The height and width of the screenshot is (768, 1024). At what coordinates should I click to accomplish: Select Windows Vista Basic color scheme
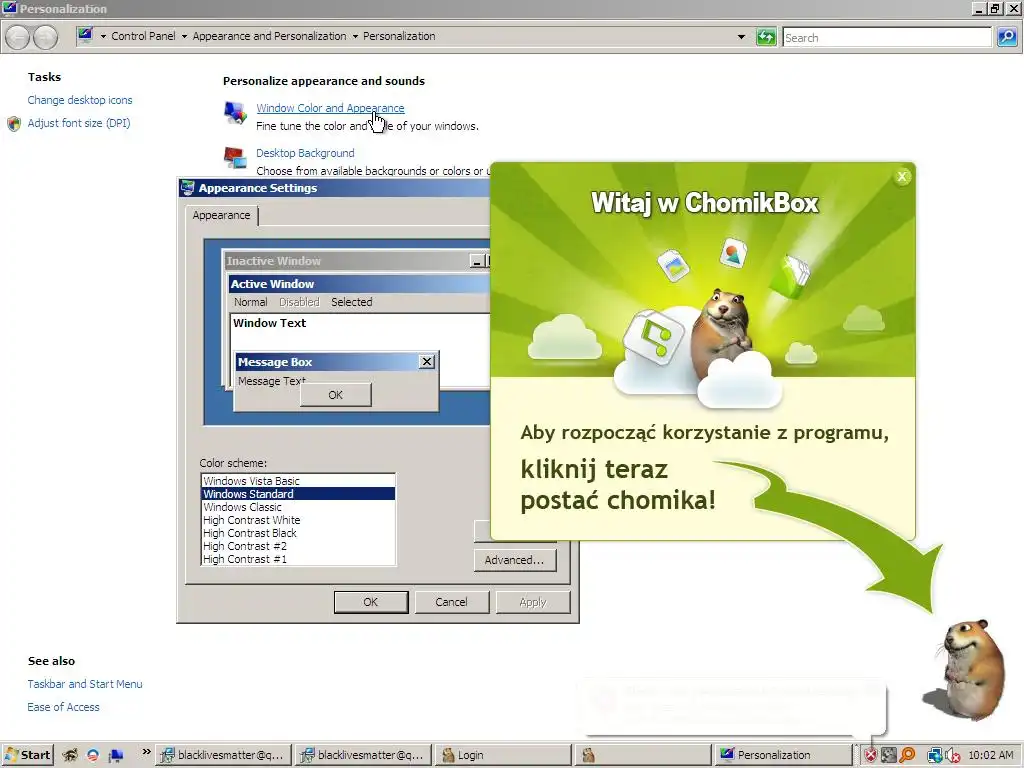(298, 481)
